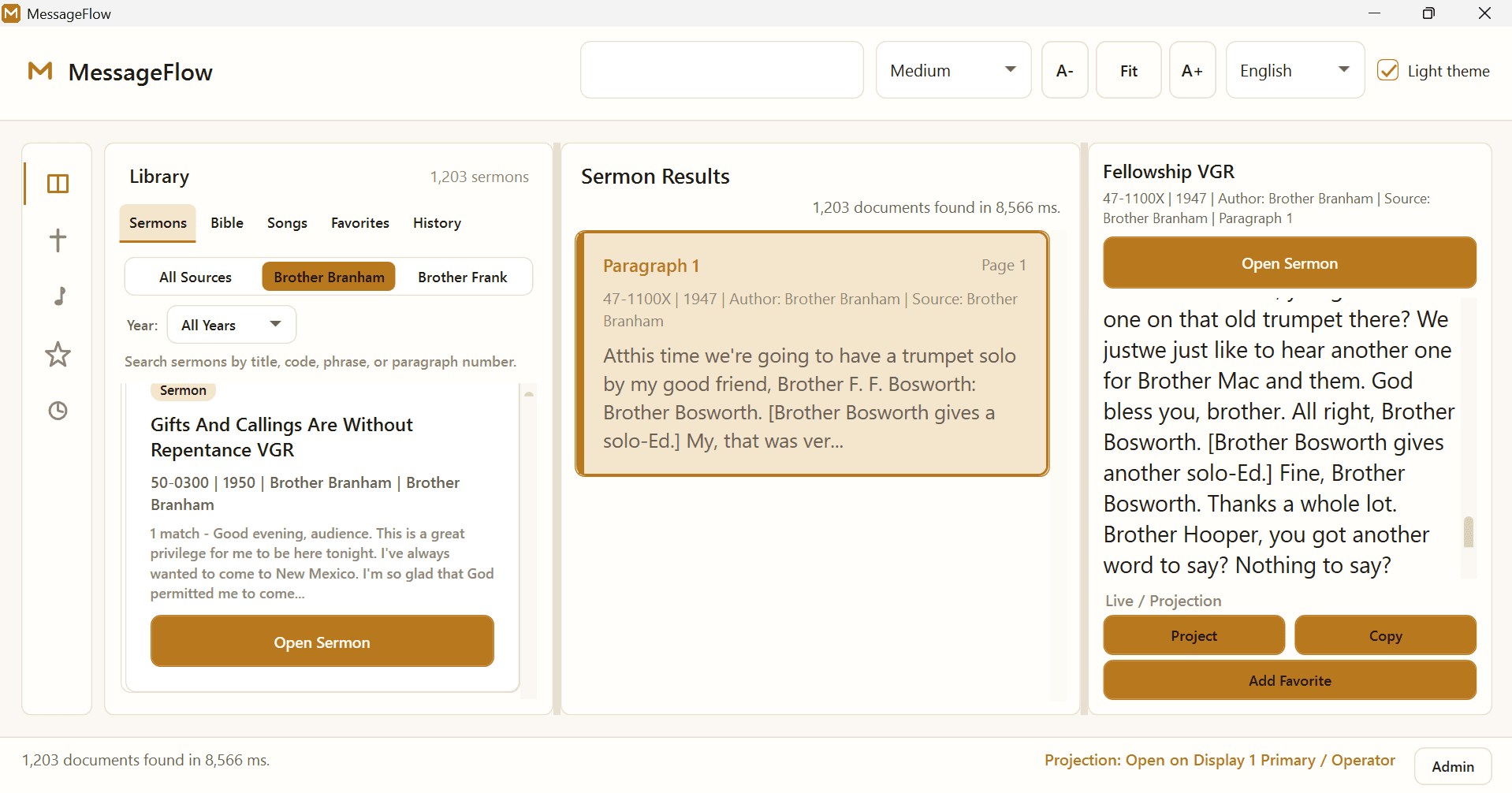Click the Sermon tag label on card
This screenshot has width=1512, height=793.
pos(183,390)
